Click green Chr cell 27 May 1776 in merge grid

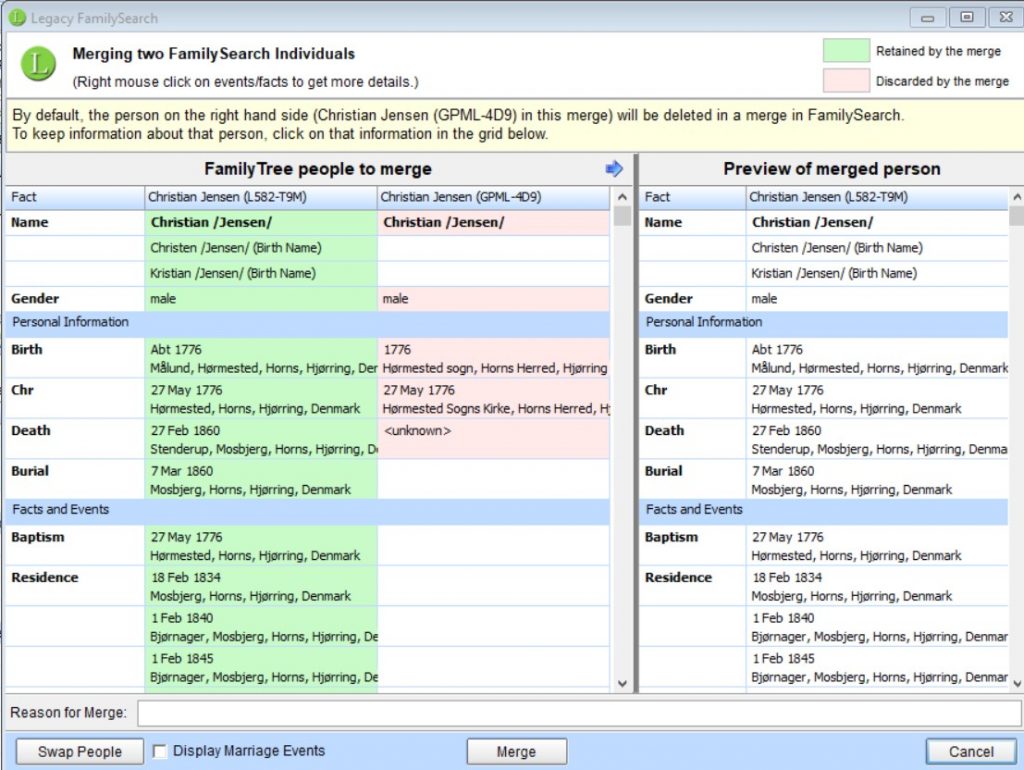click(261, 399)
